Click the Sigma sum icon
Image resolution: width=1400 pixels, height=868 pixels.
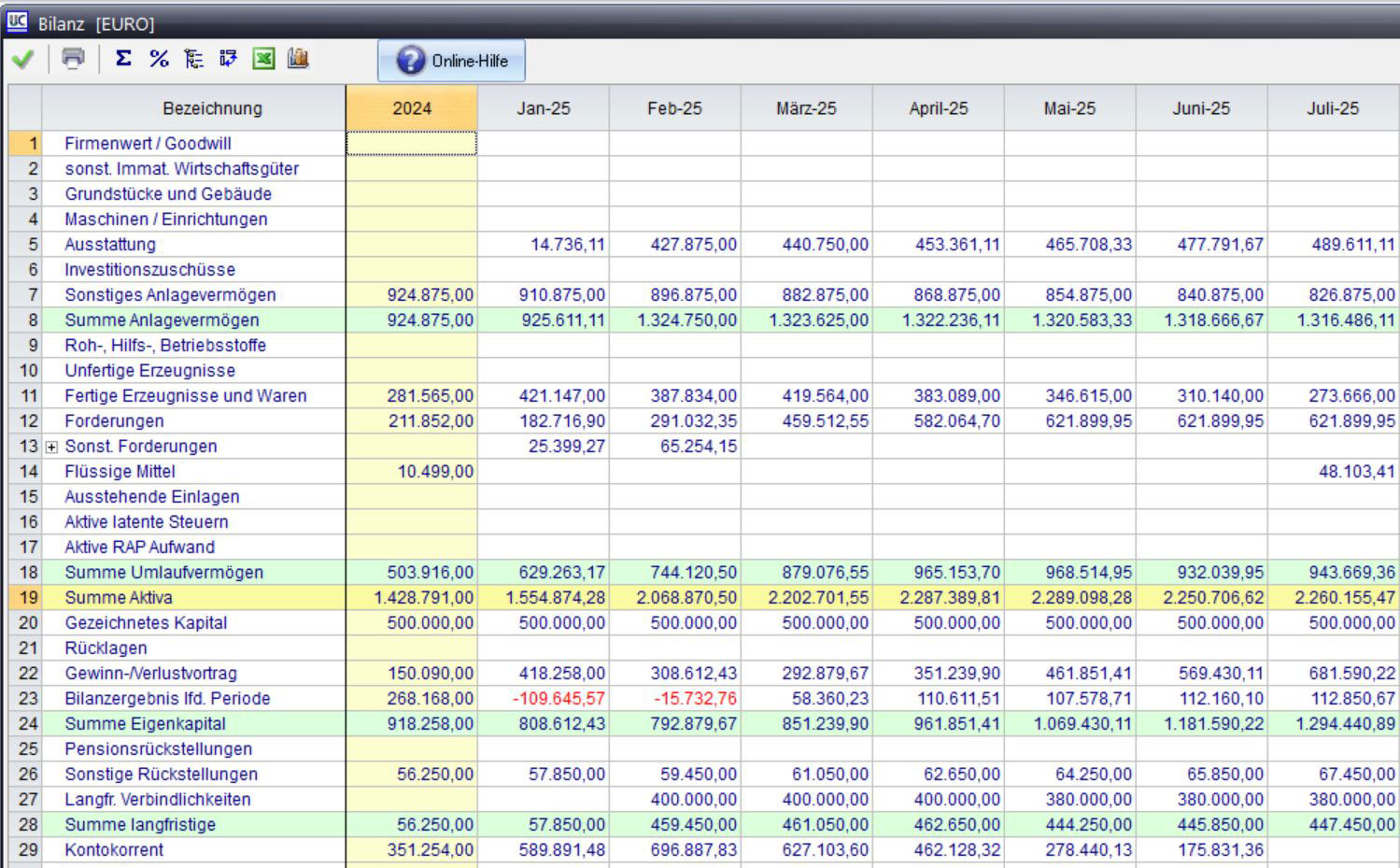pyautogui.click(x=123, y=59)
